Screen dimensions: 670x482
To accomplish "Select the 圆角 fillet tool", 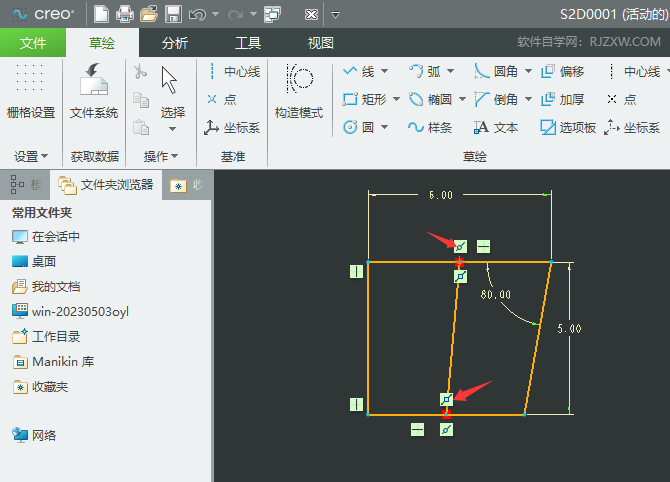I will [497, 71].
